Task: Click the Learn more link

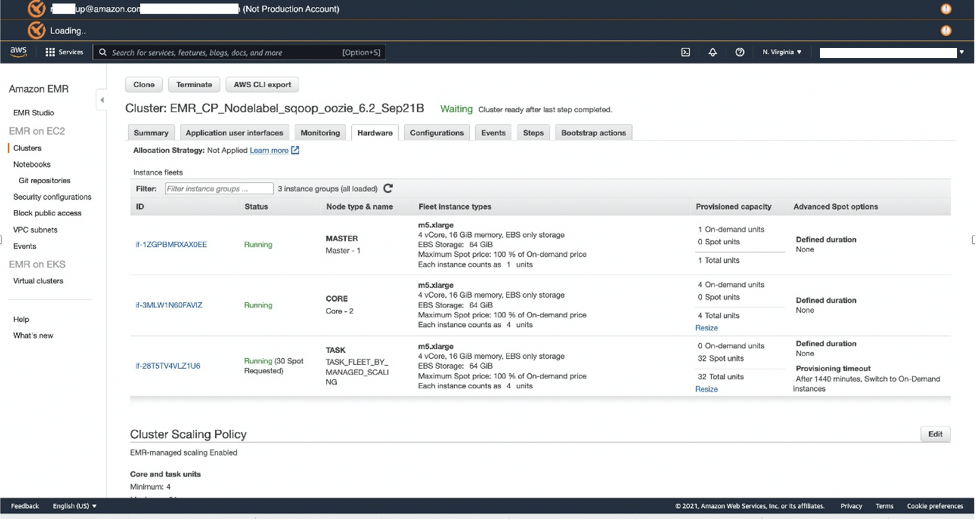Action: [x=269, y=150]
